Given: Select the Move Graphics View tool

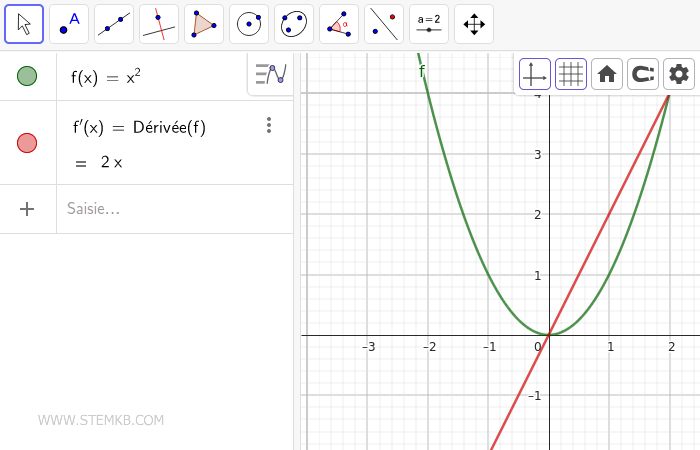Looking at the screenshot, I should pos(474,24).
